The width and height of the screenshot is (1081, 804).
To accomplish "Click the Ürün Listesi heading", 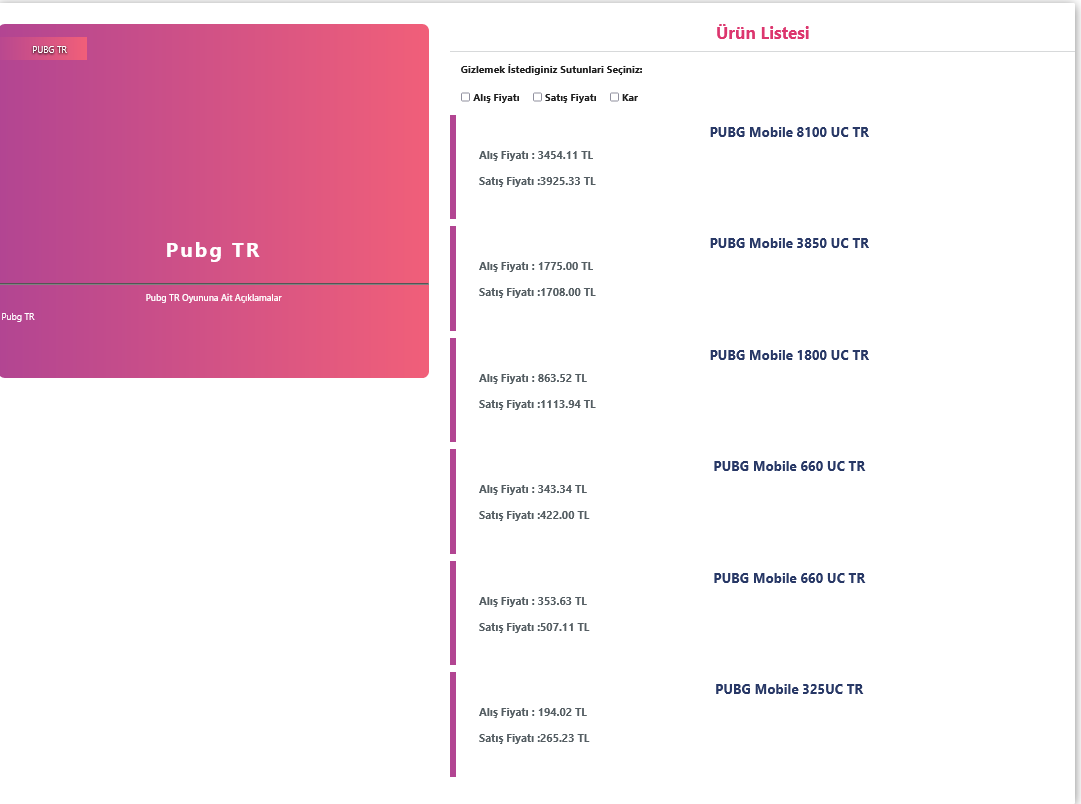I will click(x=762, y=33).
